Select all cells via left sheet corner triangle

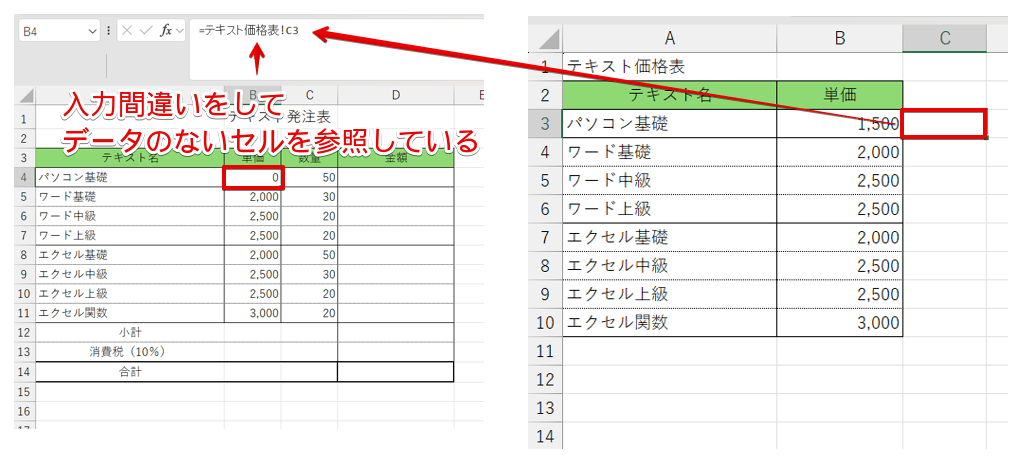25,95
